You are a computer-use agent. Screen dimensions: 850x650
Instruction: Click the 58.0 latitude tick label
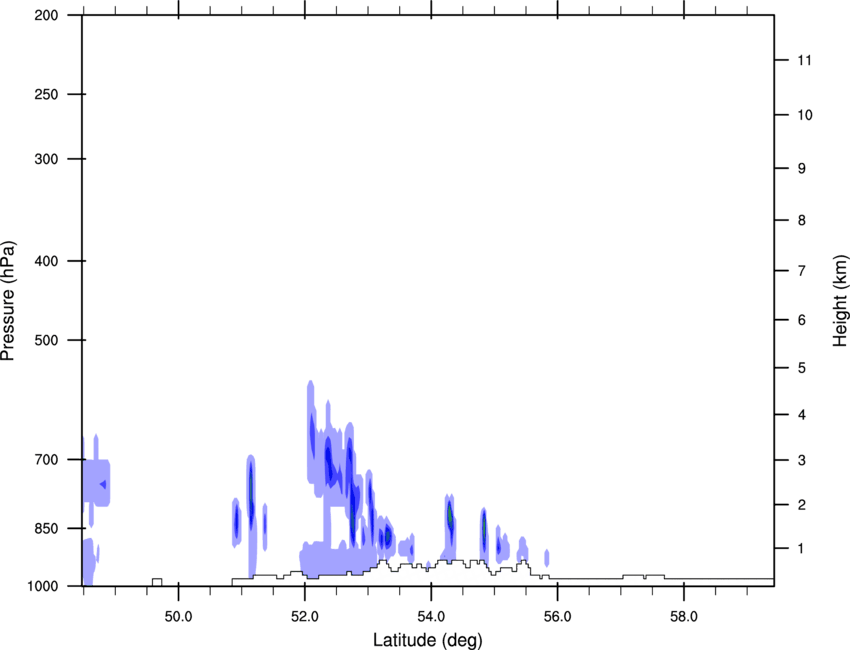(x=684, y=617)
